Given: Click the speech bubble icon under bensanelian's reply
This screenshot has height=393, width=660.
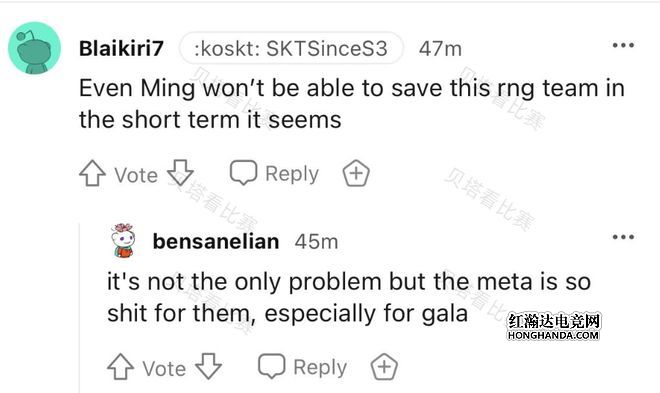Looking at the screenshot, I should coord(271,366).
